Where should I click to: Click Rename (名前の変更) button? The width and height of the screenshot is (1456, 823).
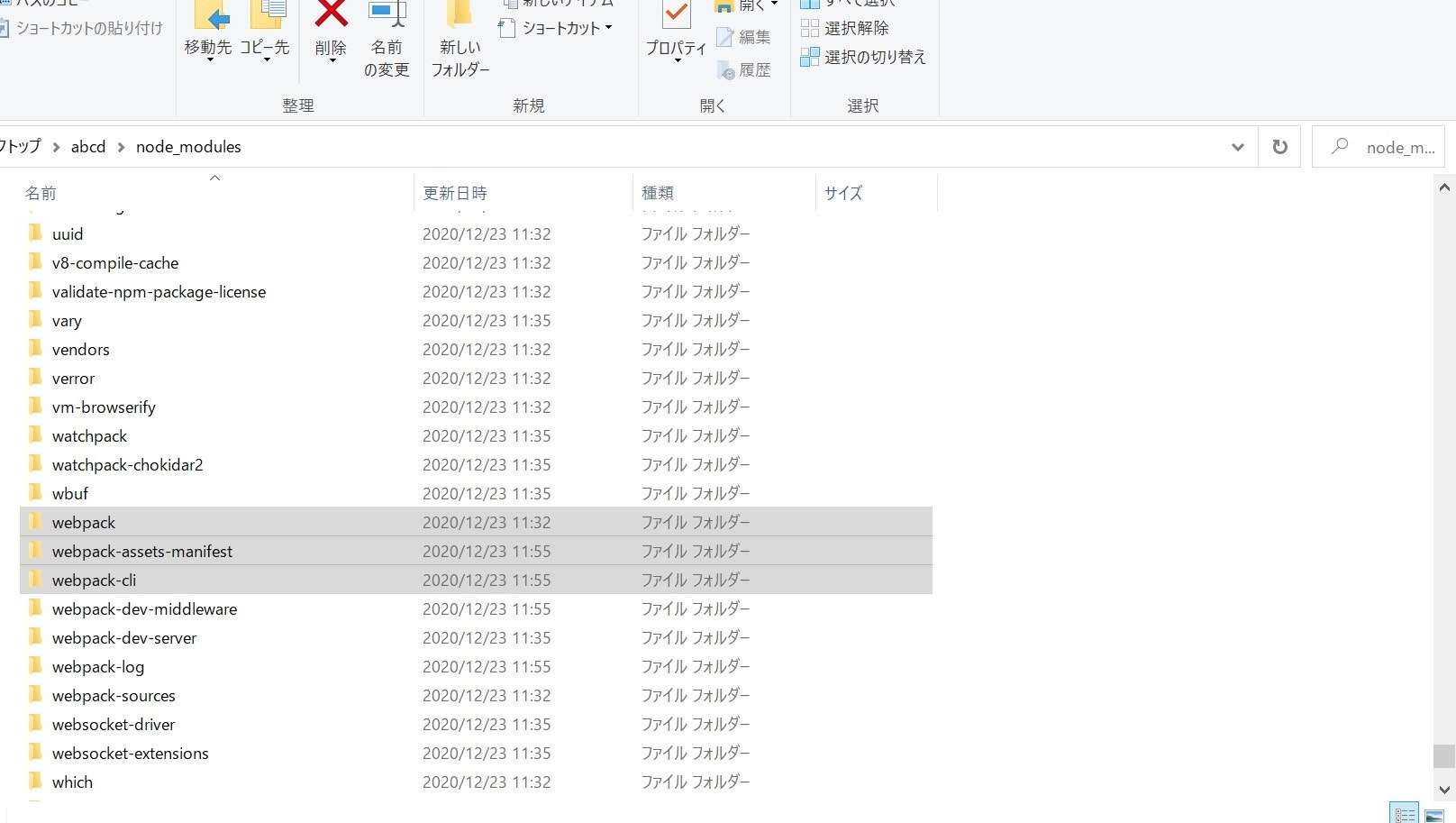pos(387,41)
